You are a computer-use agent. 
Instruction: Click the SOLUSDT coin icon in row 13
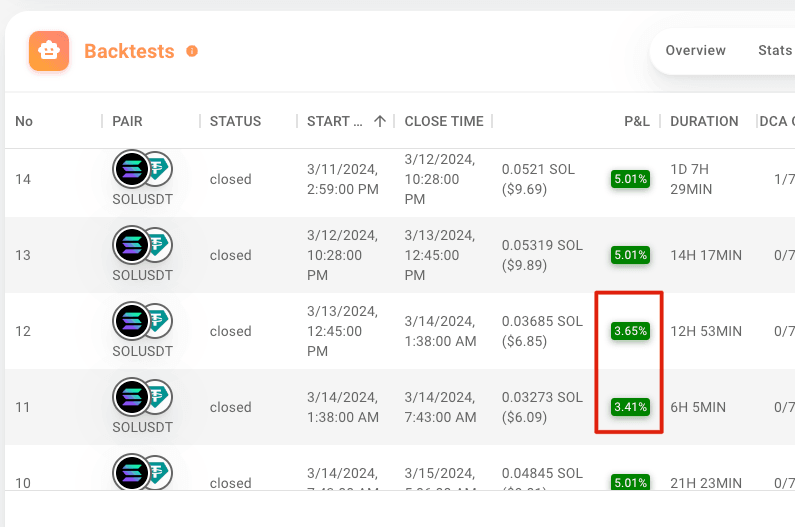pos(142,245)
